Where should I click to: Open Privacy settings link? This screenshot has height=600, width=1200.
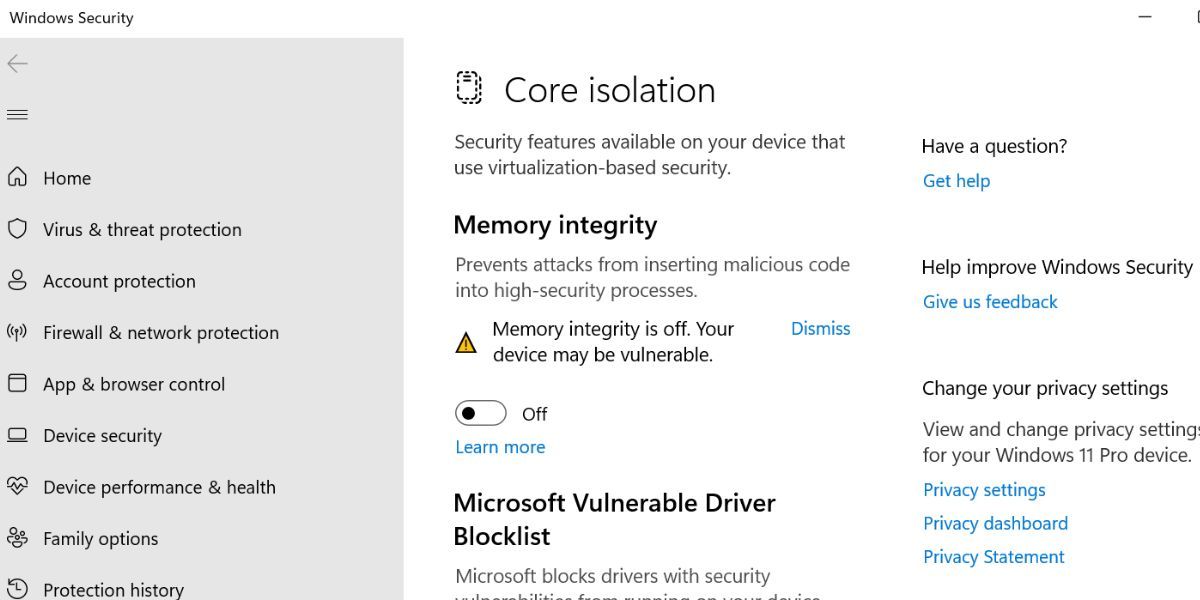point(984,490)
